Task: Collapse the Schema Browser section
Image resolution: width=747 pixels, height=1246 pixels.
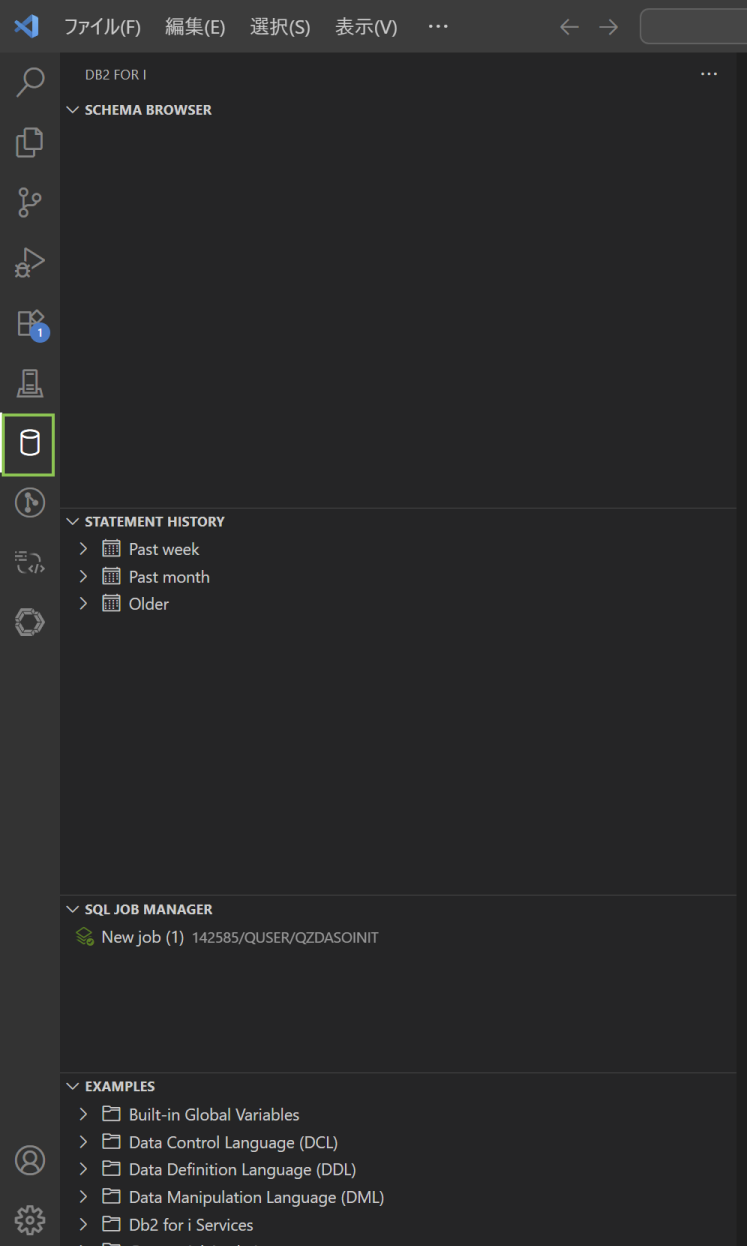Action: 72,110
